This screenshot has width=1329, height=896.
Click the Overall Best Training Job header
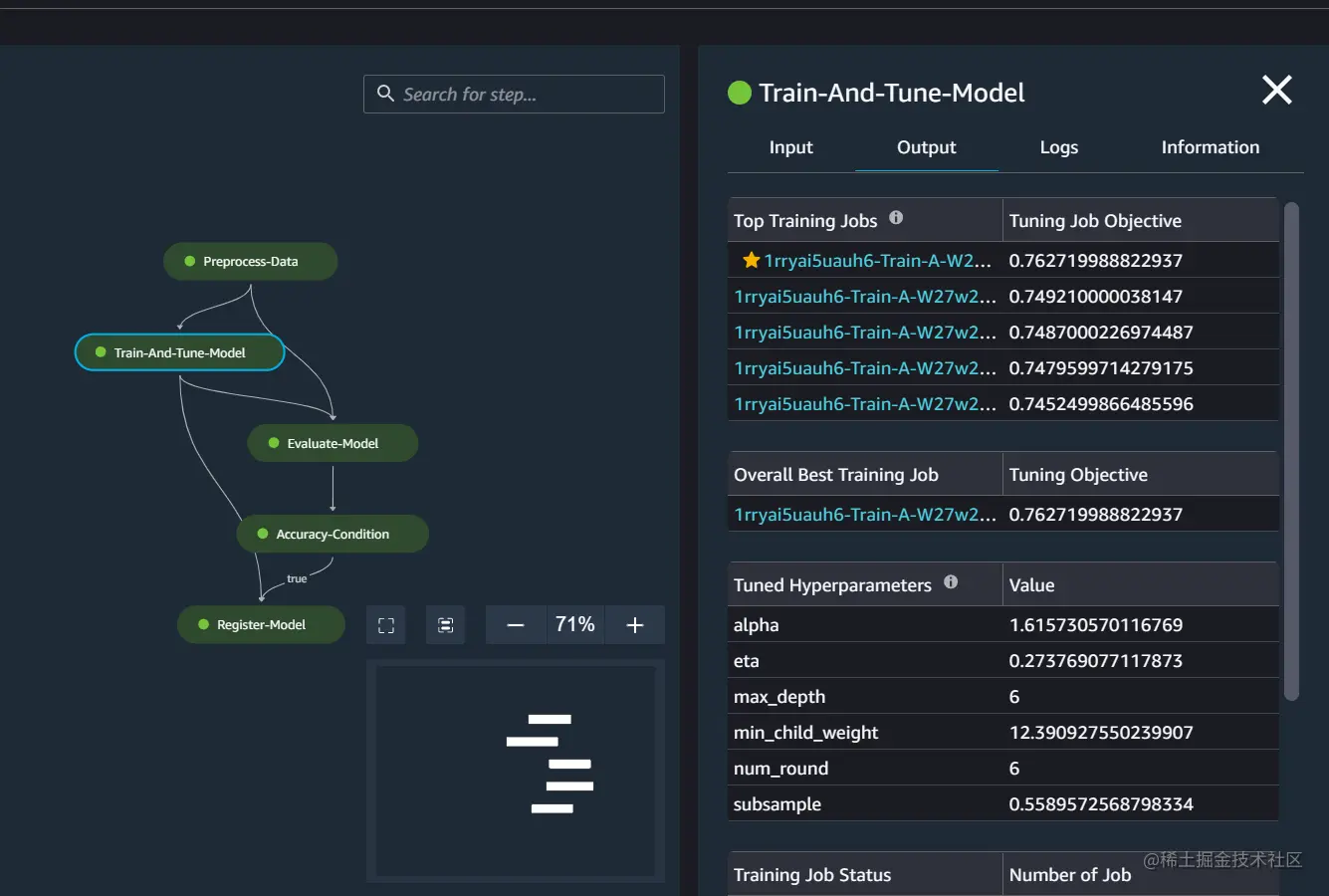pyautogui.click(x=836, y=475)
